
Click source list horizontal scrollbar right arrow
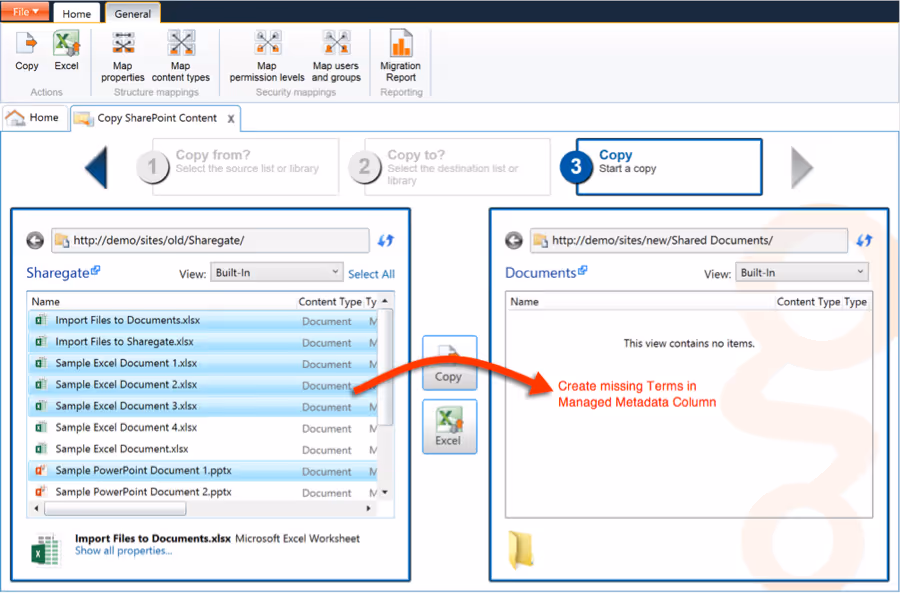click(x=368, y=509)
